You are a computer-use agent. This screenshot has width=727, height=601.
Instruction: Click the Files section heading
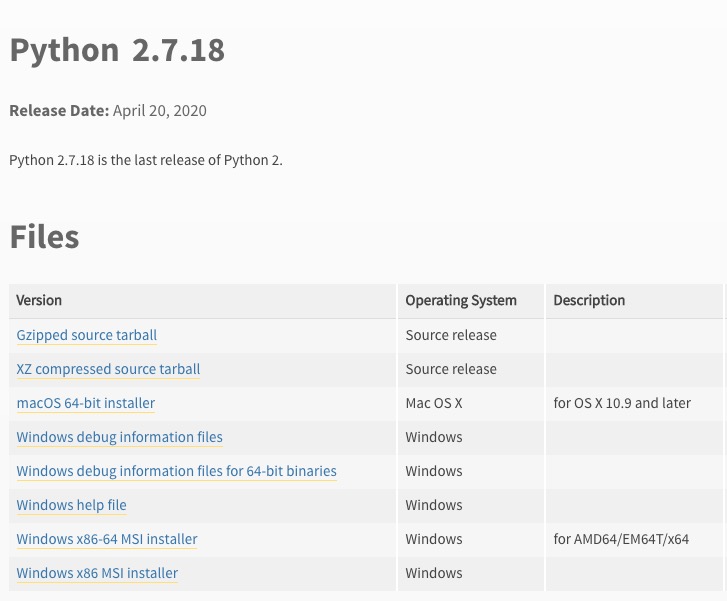tap(45, 237)
